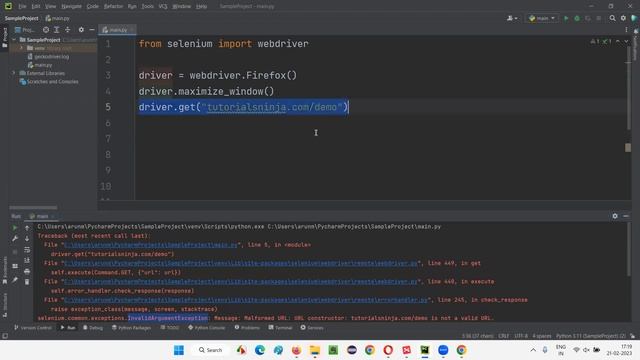Open Python Packages tool window
Viewport: 640px width, 360px height.
131,327
